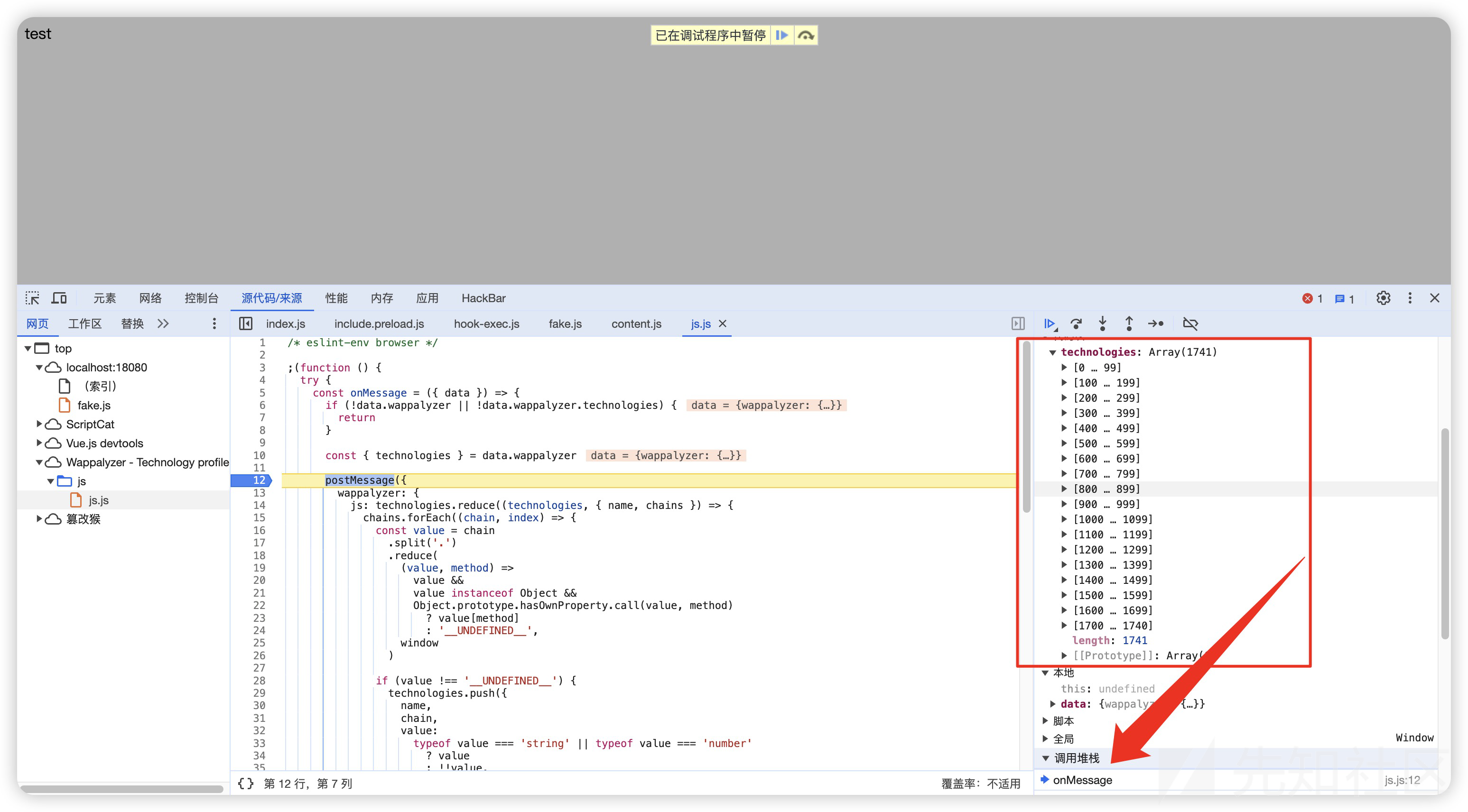Expand the data scope variable
Screen dimensions: 1468x812
pyautogui.click(x=1052, y=704)
